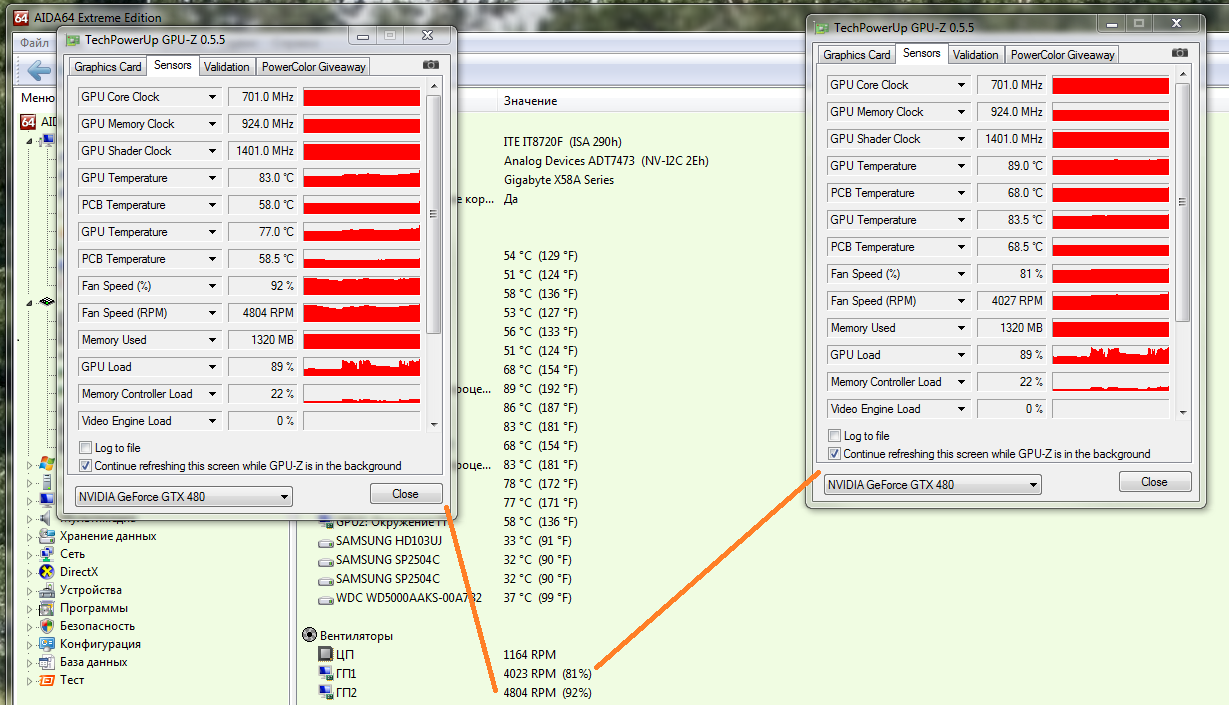Expand the Сеть node in AIDA64 tree
The width and height of the screenshot is (1229, 705).
[x=29, y=554]
